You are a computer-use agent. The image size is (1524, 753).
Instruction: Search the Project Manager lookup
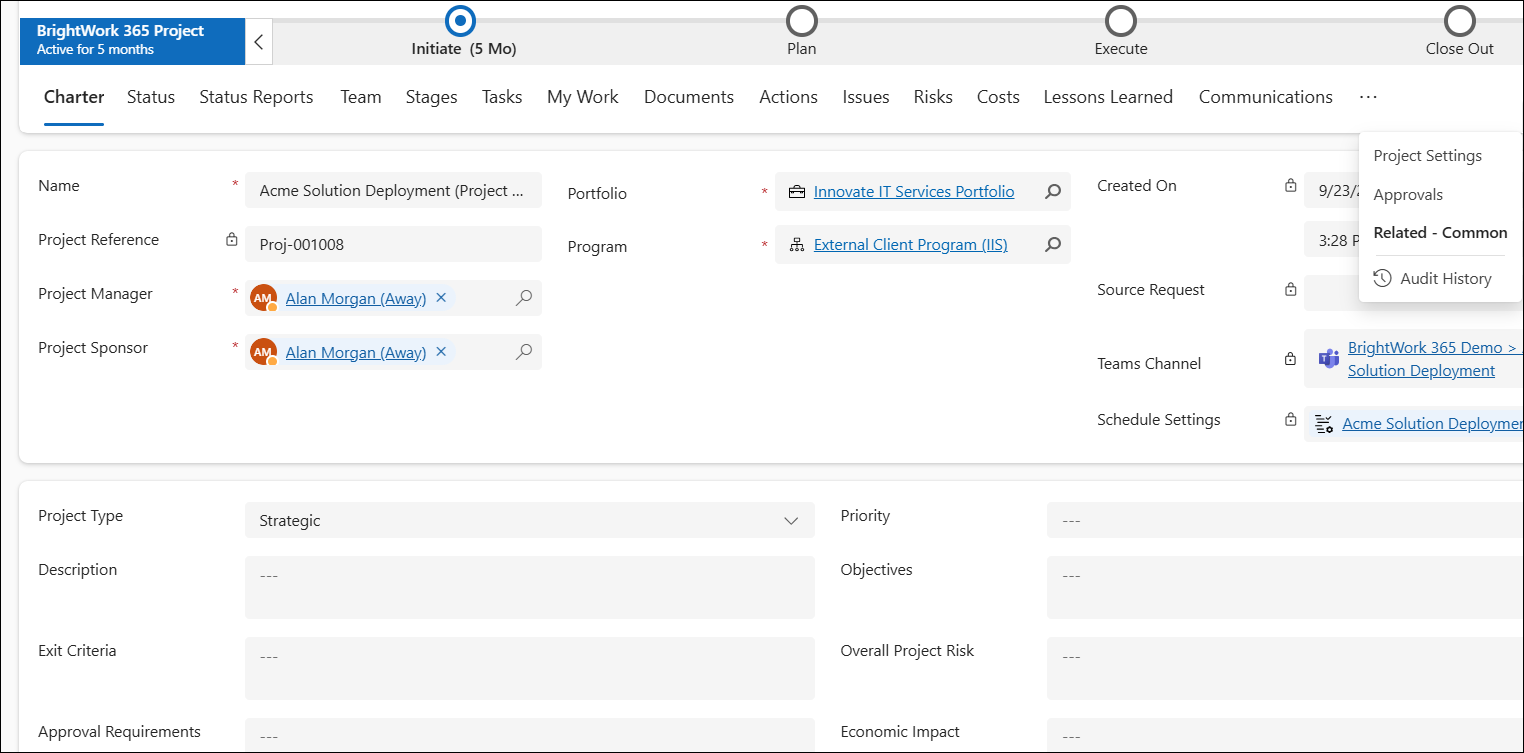click(x=524, y=298)
